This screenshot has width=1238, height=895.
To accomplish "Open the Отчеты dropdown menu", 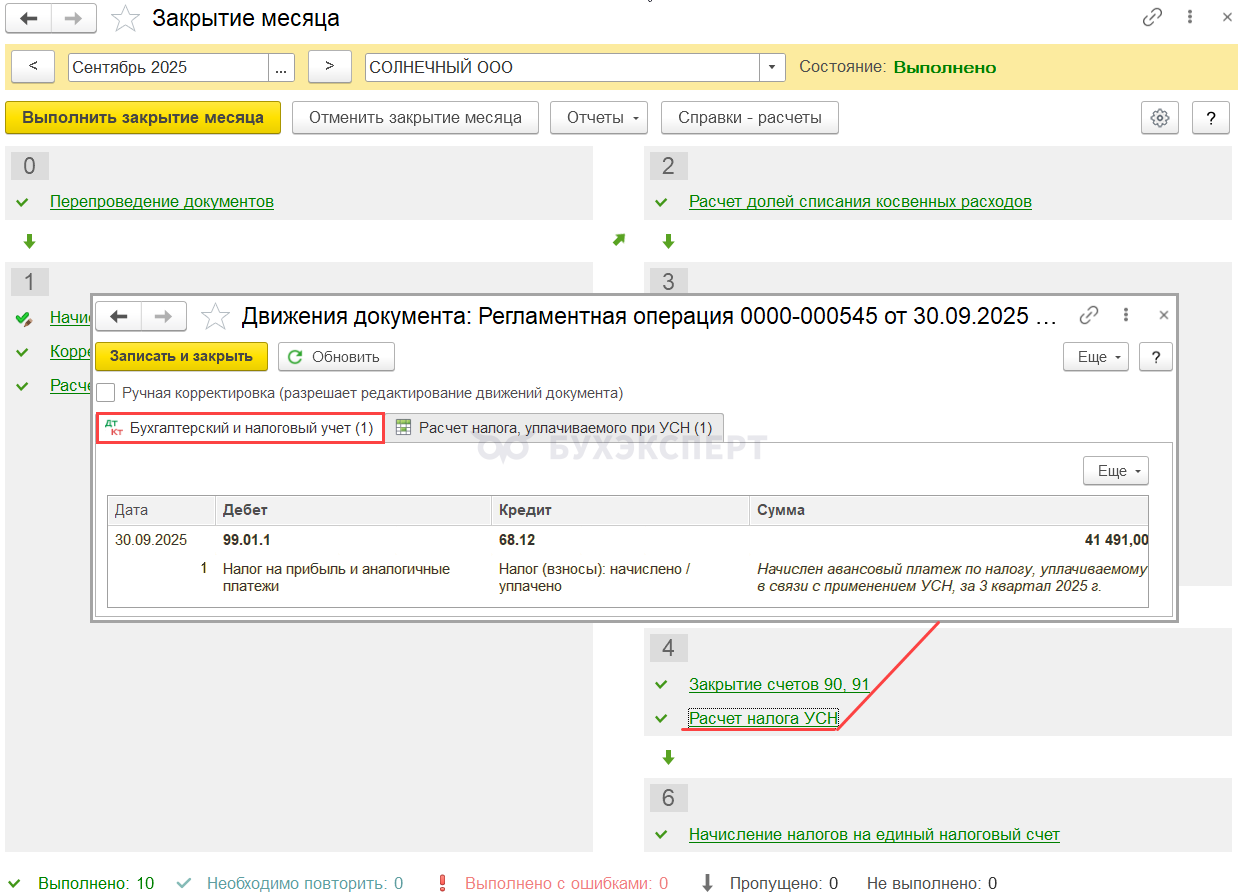I will click(x=599, y=118).
